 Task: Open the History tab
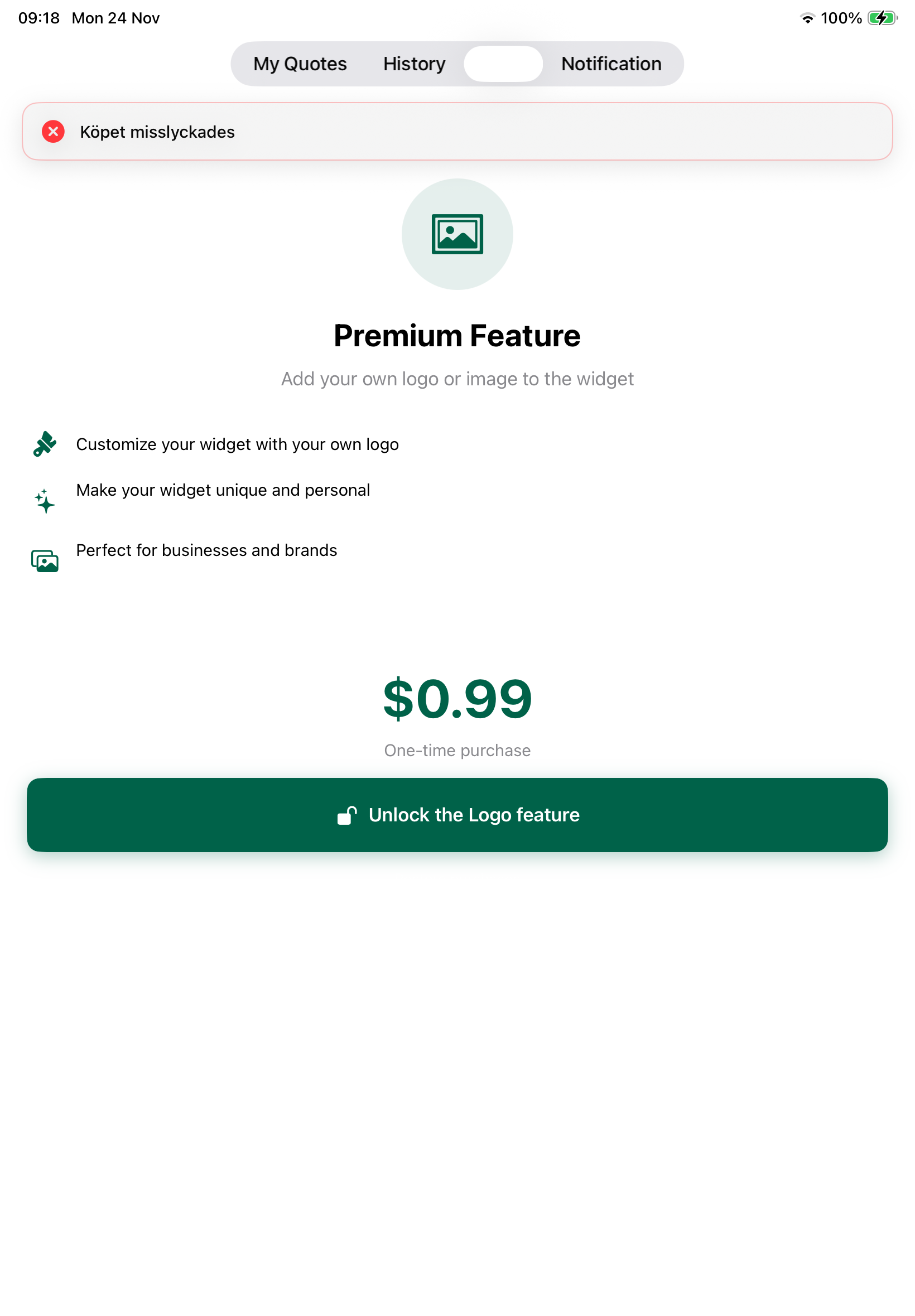click(x=414, y=64)
